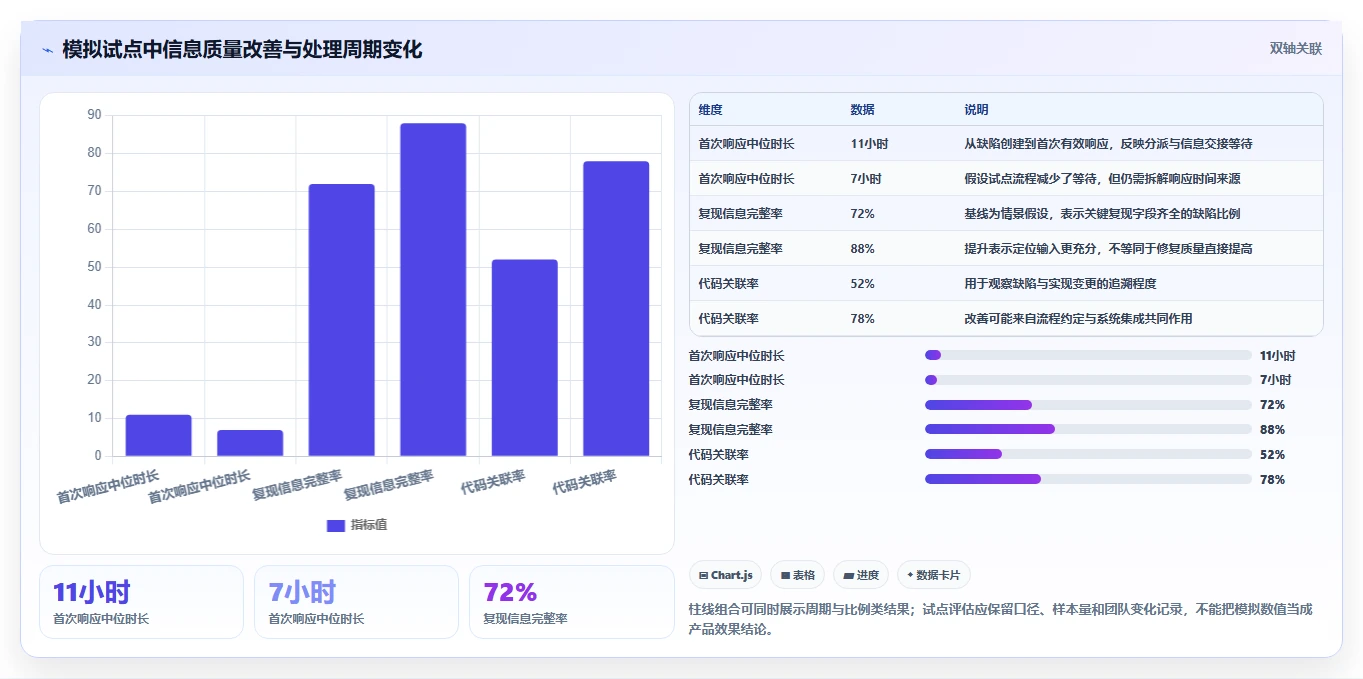Click the chart bar reaching 72
This screenshot has width=1363, height=679.
pyautogui.click(x=341, y=320)
